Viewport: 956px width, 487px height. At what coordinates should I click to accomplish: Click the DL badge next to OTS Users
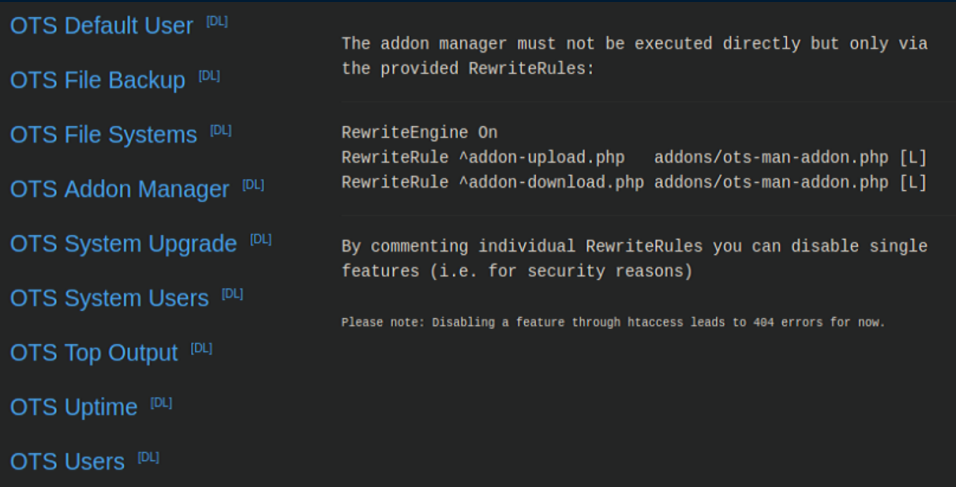149,457
